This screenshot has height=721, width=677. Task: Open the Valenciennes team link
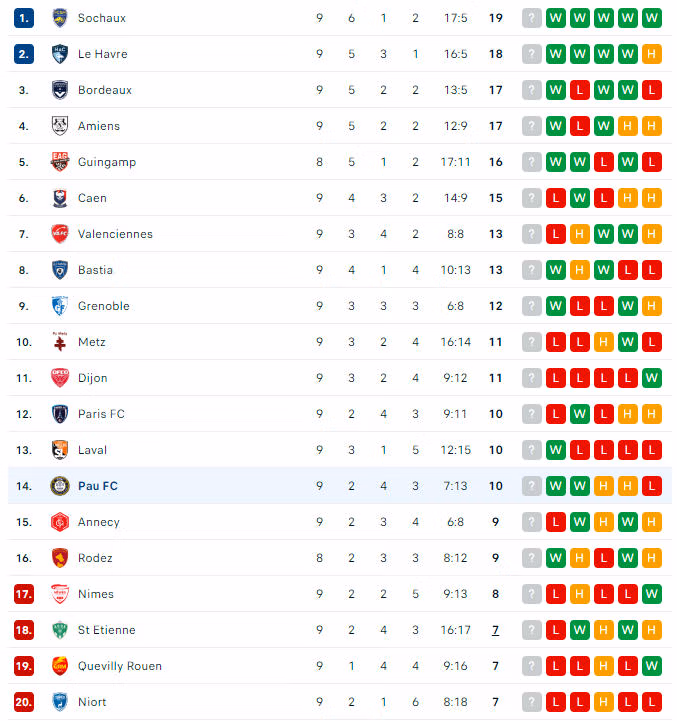[115, 234]
